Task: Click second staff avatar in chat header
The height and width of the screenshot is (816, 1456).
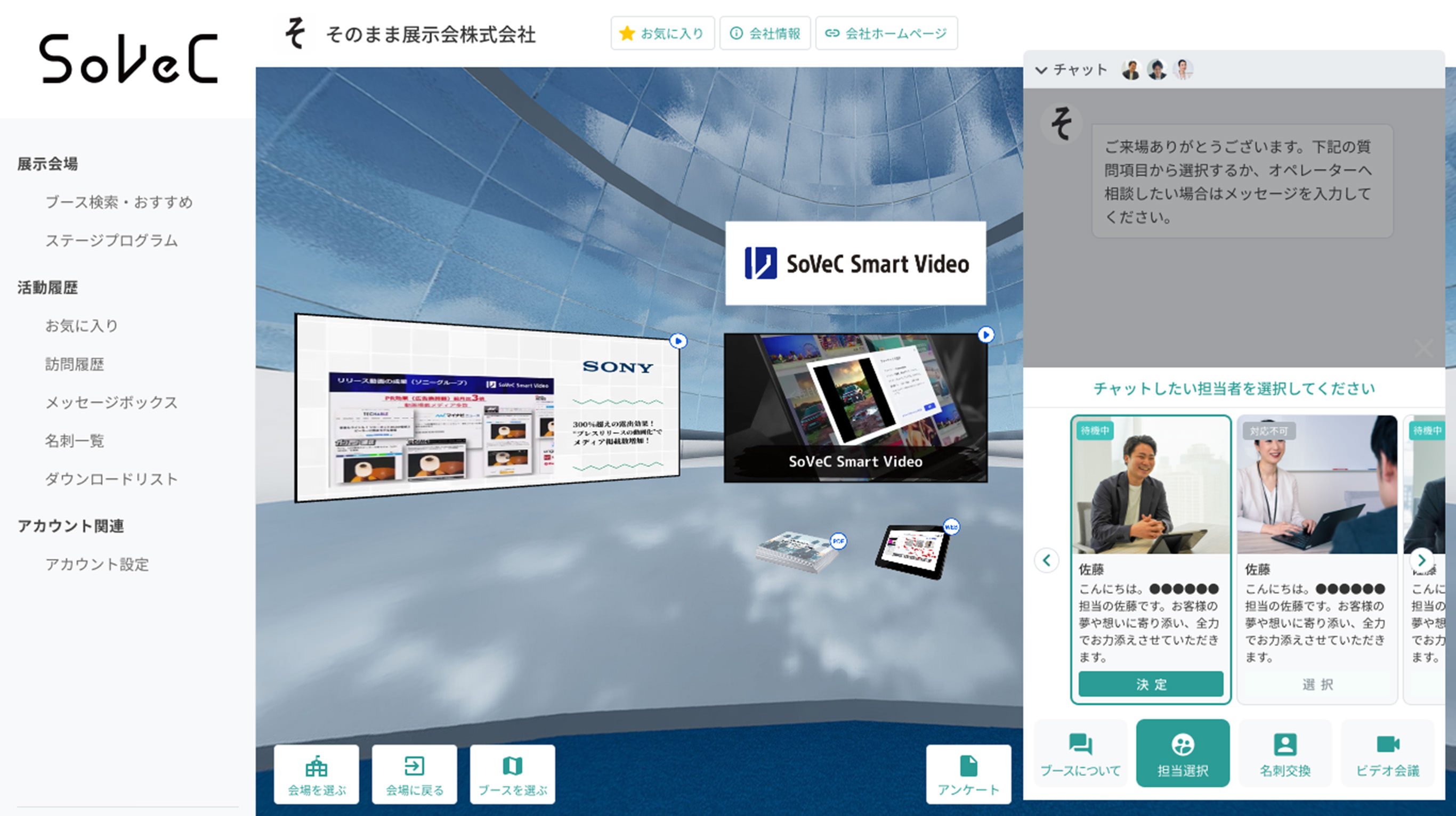Action: point(1157,69)
